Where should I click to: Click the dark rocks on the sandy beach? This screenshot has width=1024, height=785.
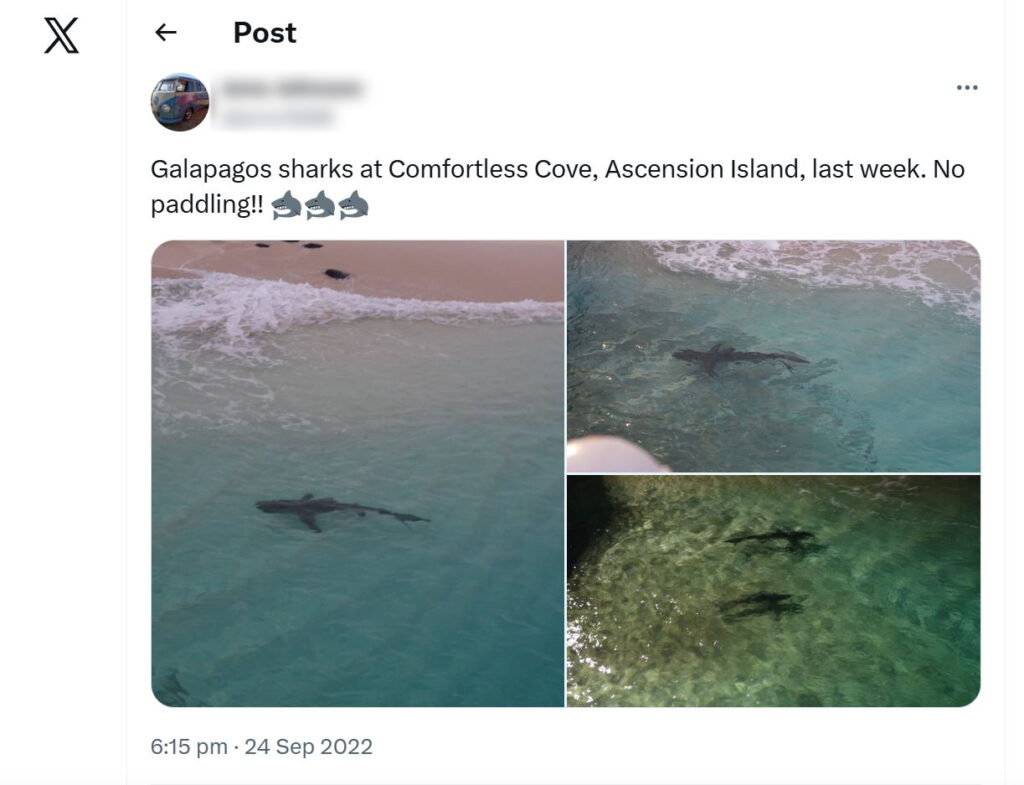pos(336,273)
